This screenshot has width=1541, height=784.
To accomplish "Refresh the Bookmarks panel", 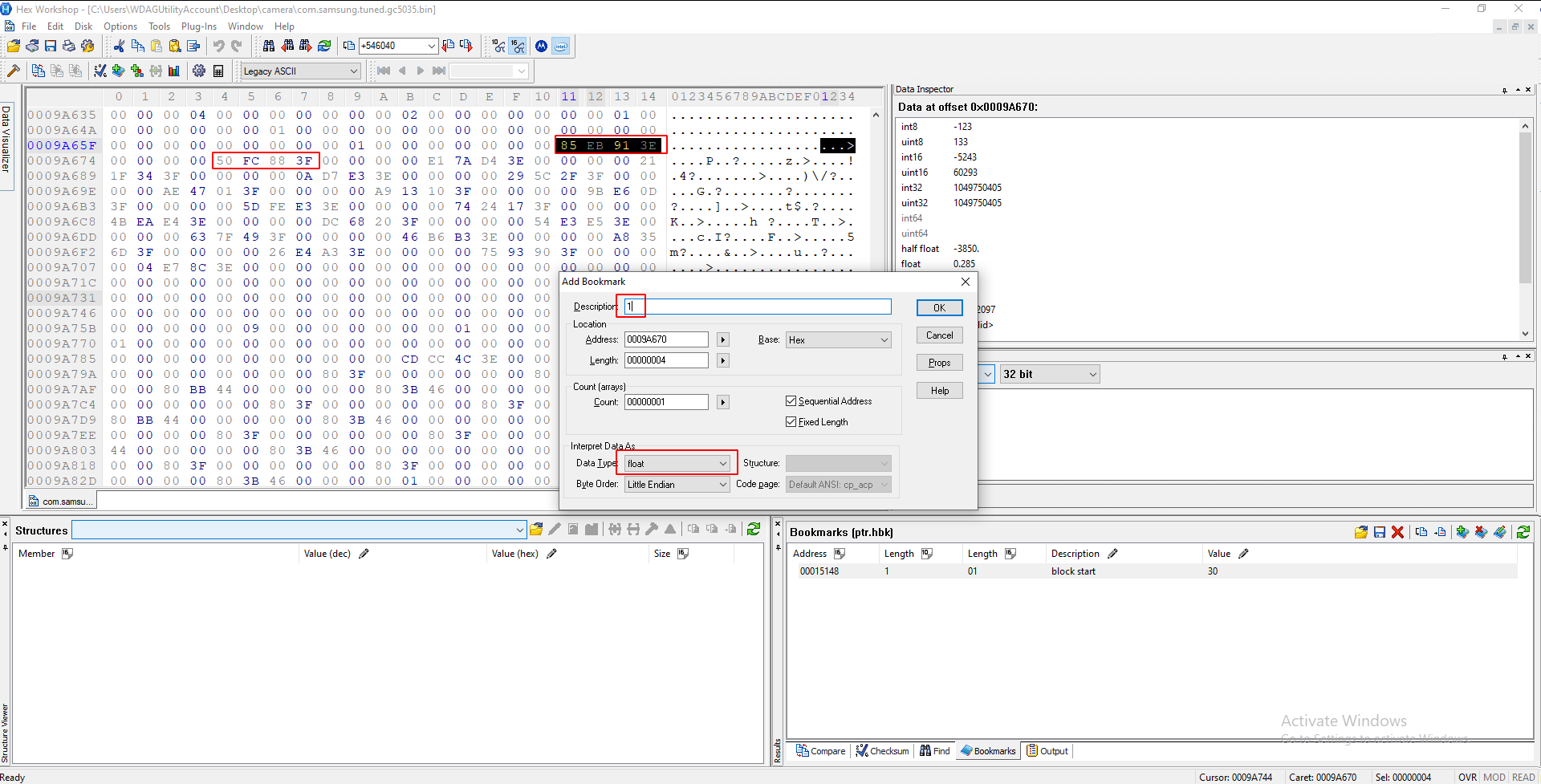I will [x=1523, y=532].
